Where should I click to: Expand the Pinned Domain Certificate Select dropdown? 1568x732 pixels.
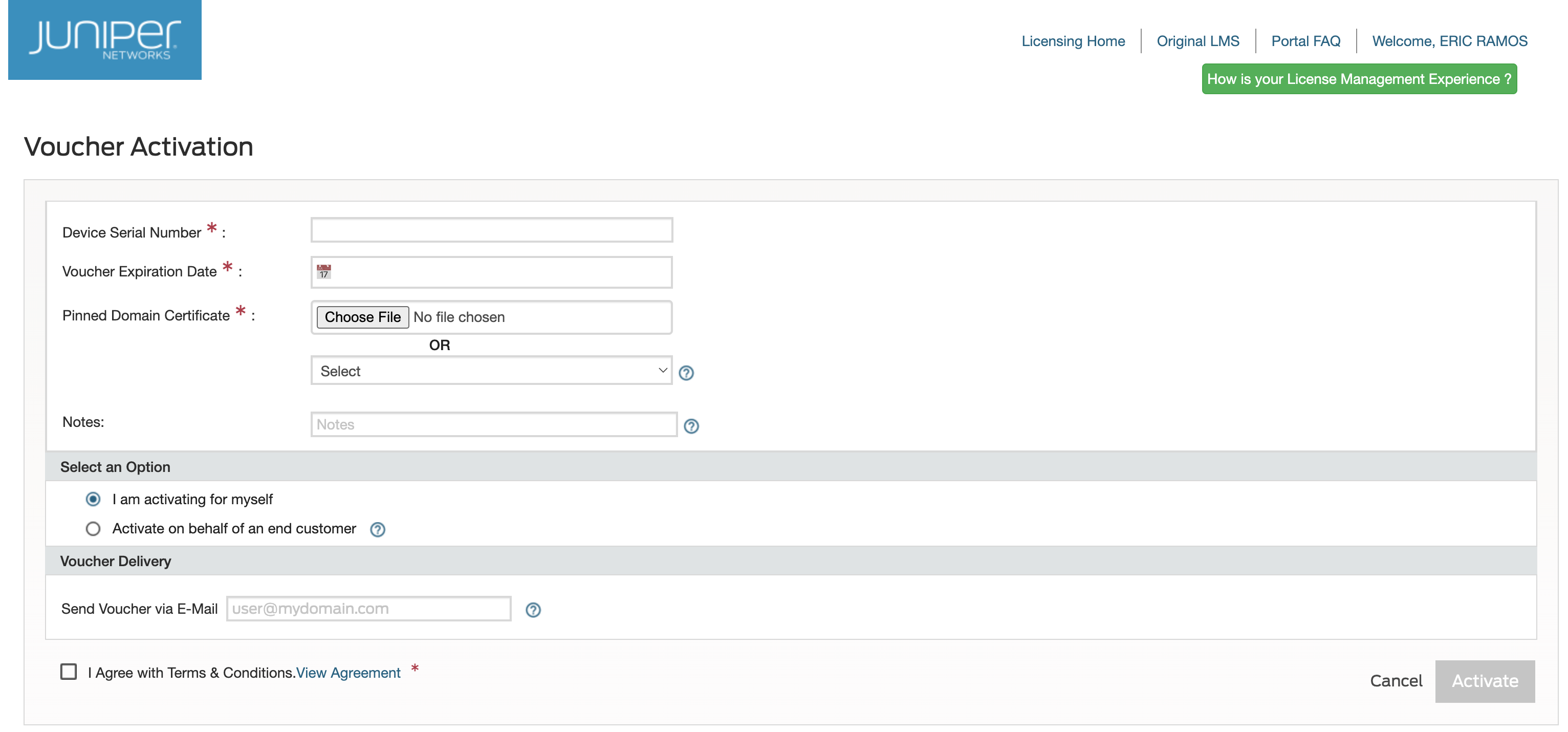click(491, 371)
